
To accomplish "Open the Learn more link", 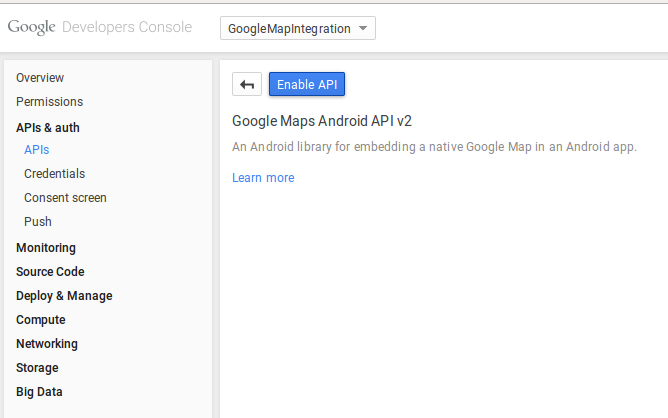I will click(263, 178).
